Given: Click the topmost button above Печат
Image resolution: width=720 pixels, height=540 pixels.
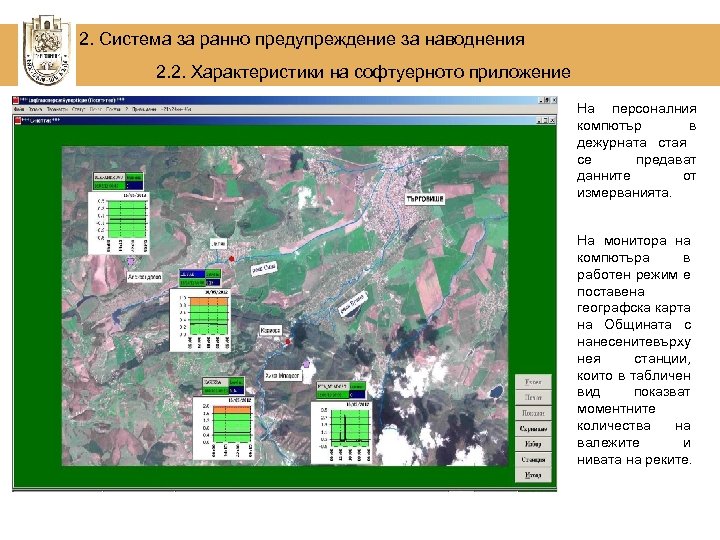Looking at the screenshot, I should click(x=533, y=382).
